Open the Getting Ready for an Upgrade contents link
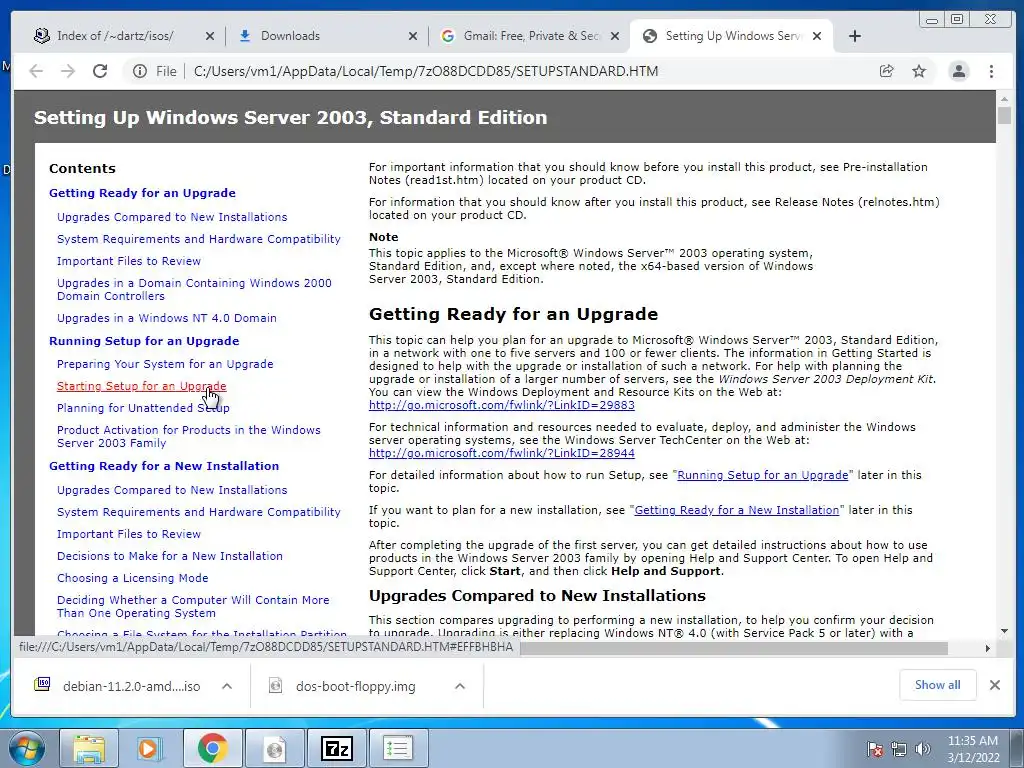Image resolution: width=1024 pixels, height=768 pixels. pos(142,193)
